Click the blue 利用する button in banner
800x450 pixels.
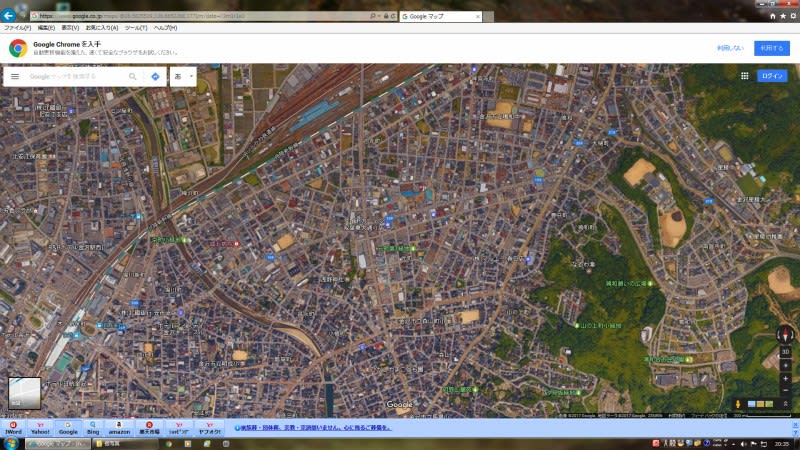(x=771, y=48)
